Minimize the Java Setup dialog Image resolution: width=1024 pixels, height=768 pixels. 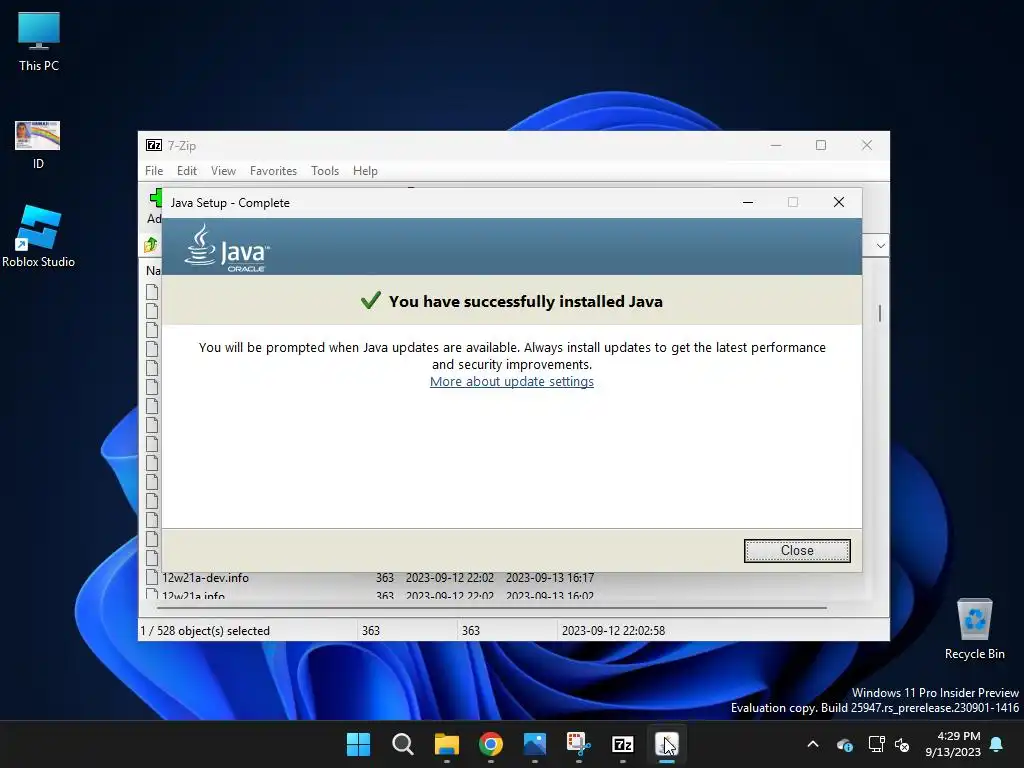(x=748, y=202)
